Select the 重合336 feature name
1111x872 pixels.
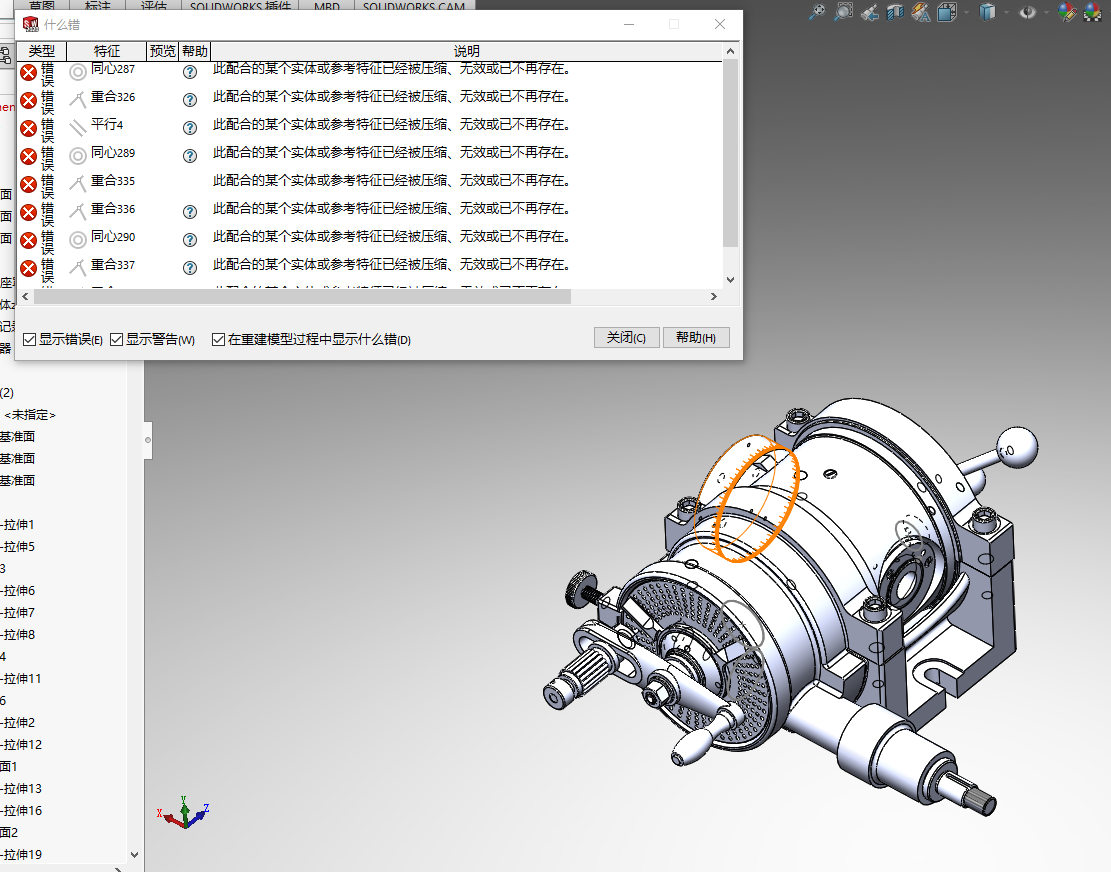[113, 209]
